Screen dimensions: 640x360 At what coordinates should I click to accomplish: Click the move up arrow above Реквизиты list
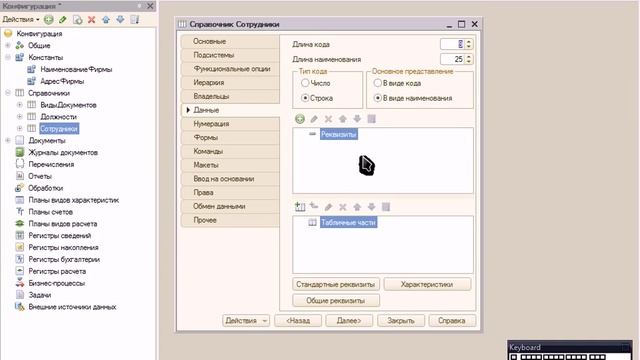[342, 119]
